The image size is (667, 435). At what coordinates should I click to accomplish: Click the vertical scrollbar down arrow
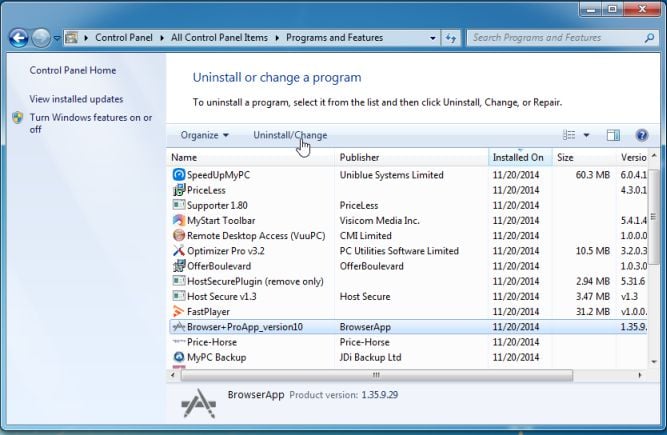(x=654, y=362)
